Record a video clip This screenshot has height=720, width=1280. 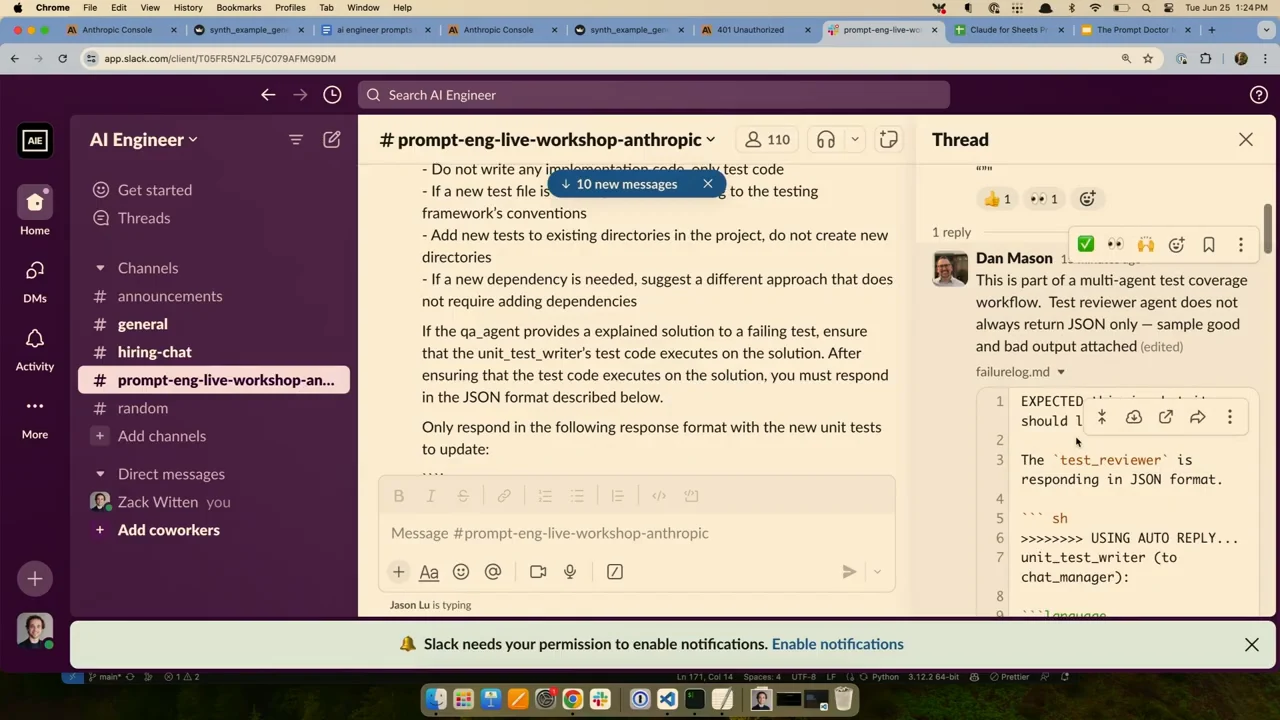(538, 572)
